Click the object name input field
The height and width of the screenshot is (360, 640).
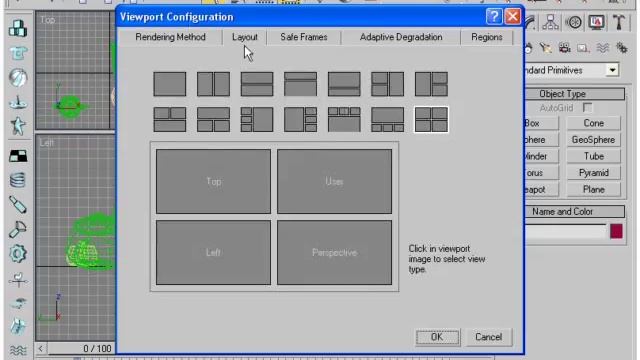pyautogui.click(x=565, y=231)
